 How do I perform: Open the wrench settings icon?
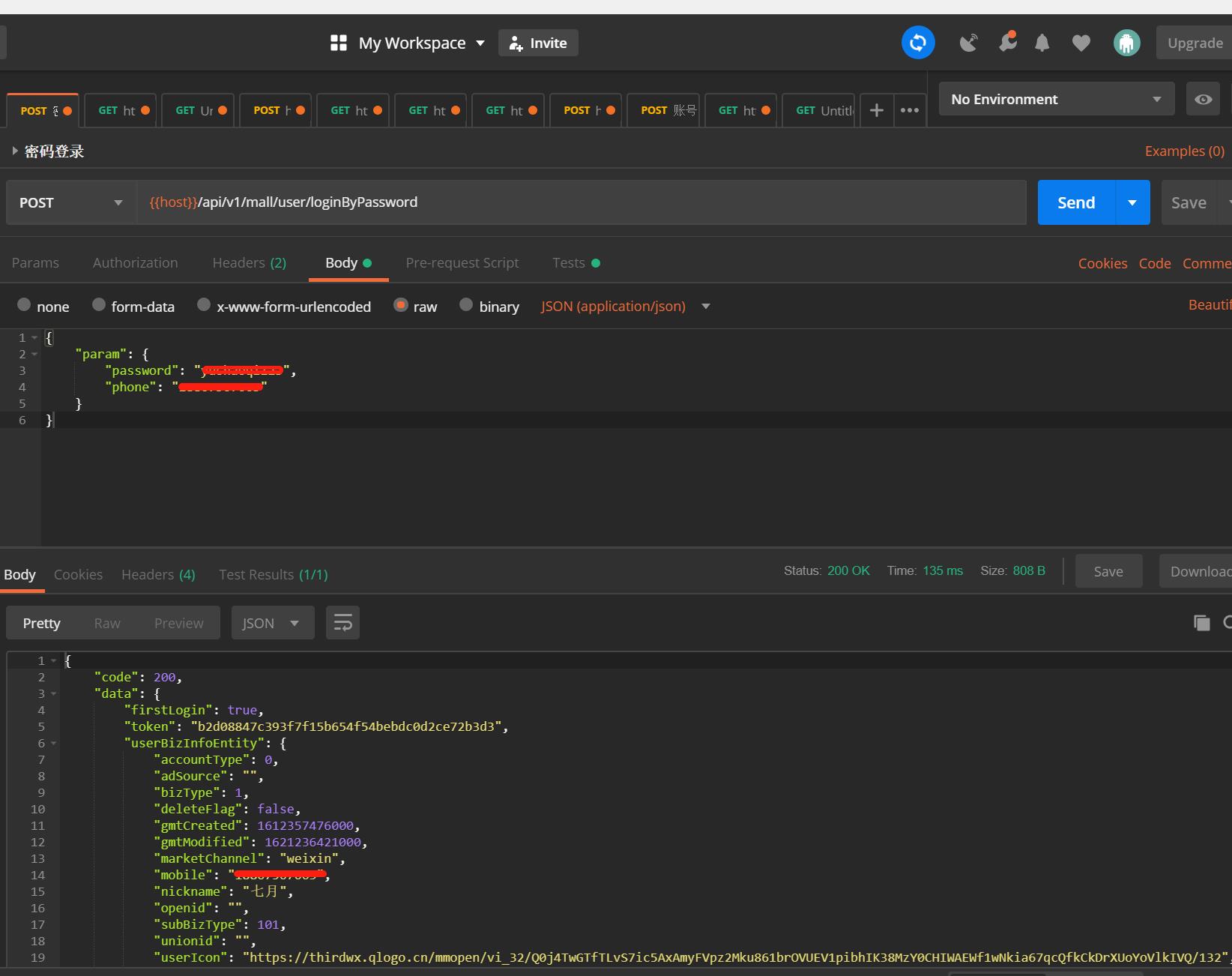pos(1007,41)
